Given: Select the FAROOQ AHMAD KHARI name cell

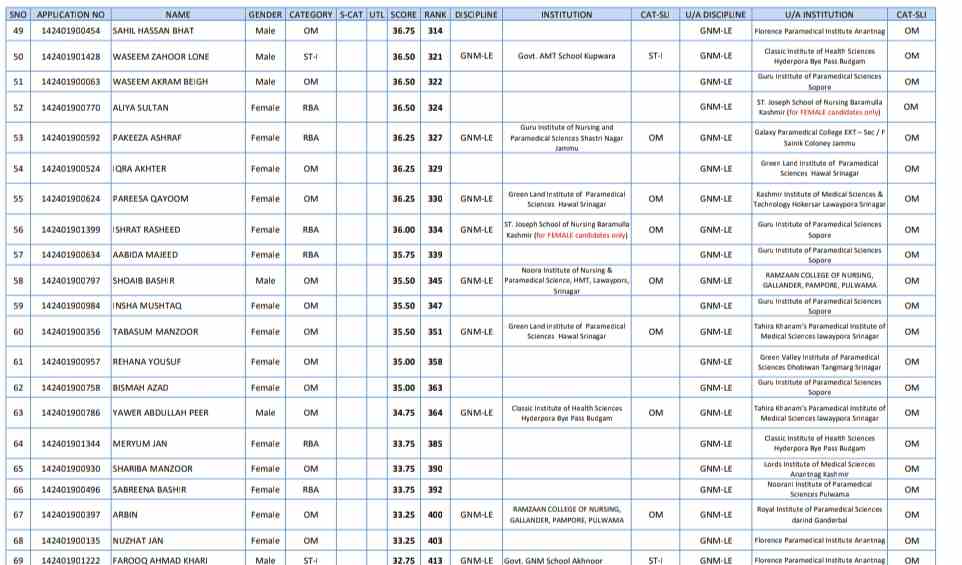Looking at the screenshot, I should click(x=159, y=560).
